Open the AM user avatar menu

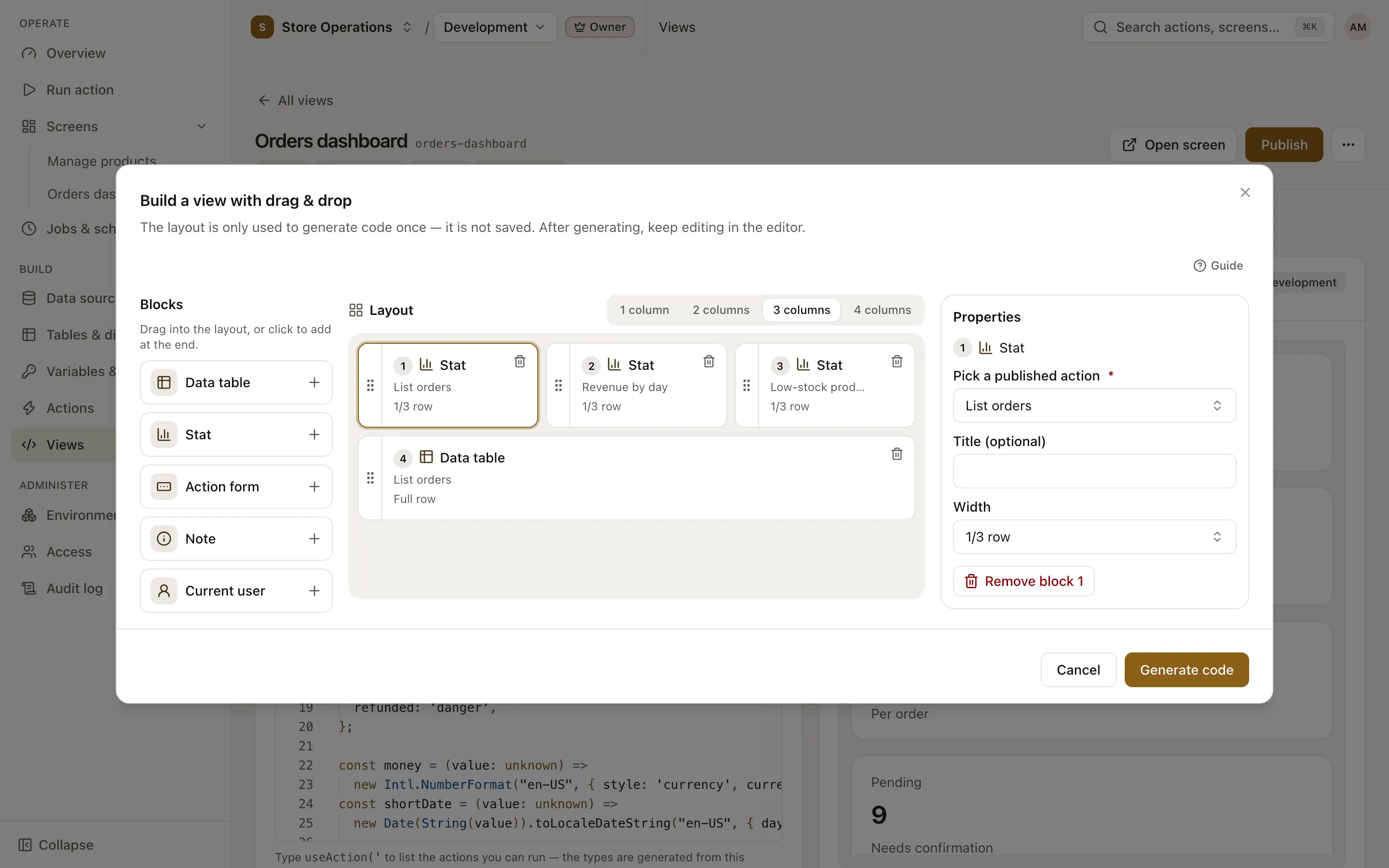(1358, 27)
